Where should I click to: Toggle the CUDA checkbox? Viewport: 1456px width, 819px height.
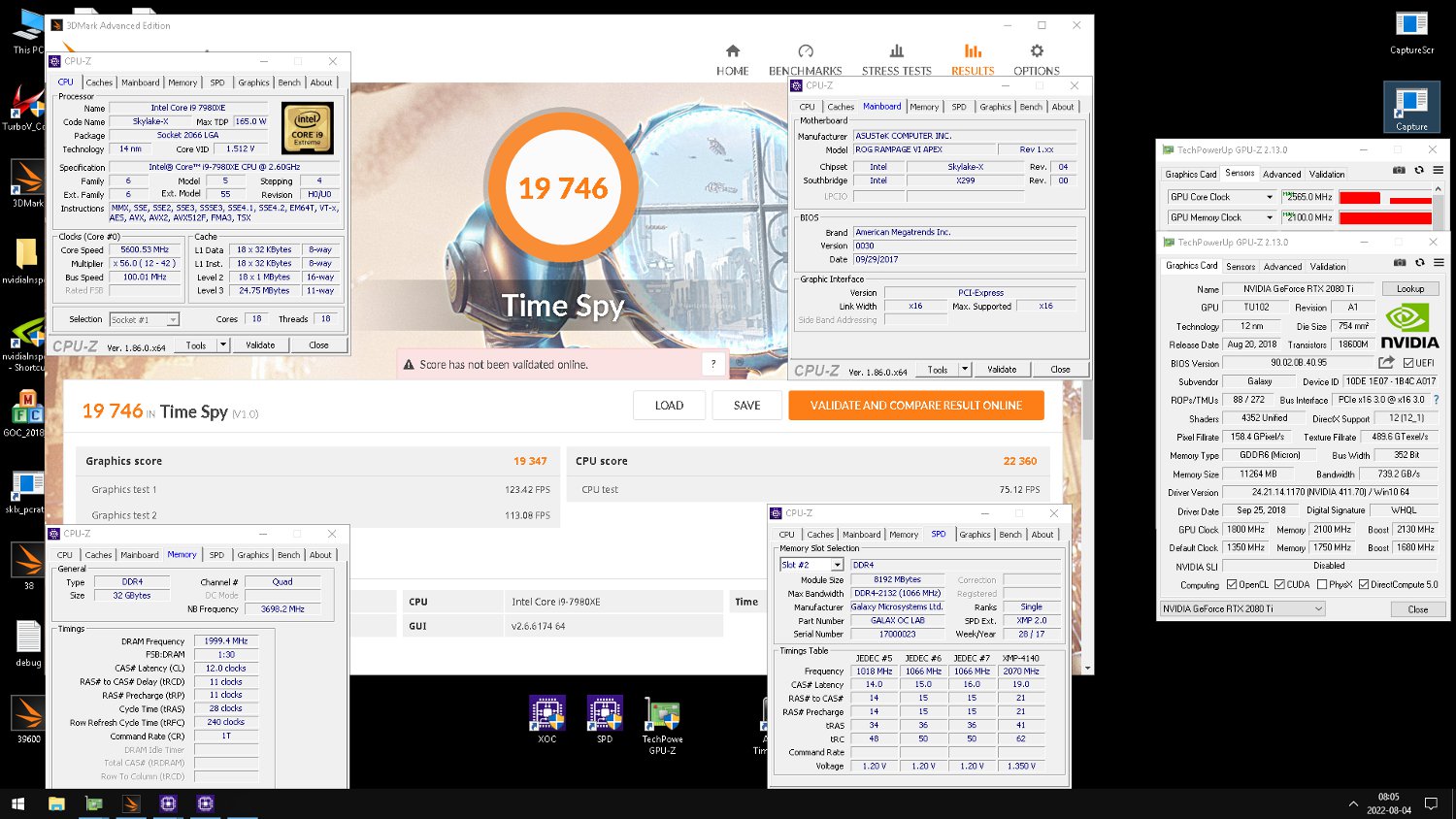pos(1279,584)
